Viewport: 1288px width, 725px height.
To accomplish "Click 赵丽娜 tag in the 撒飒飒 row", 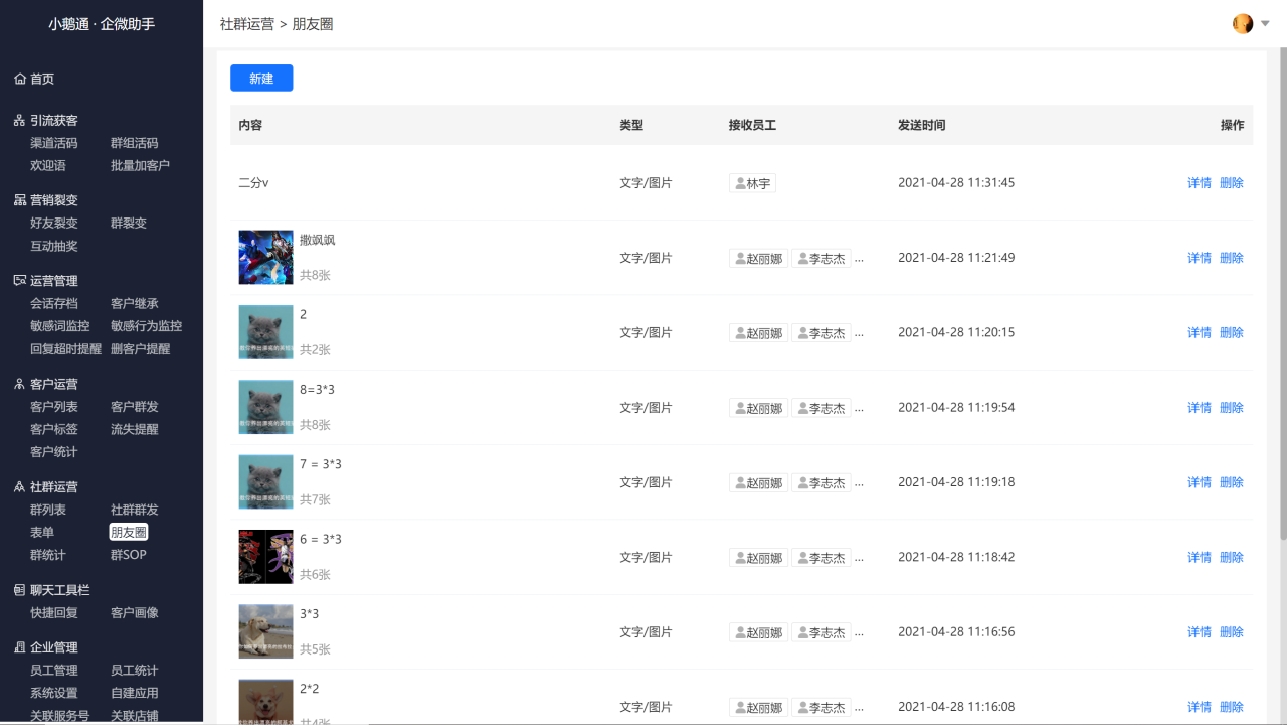I will pos(759,258).
